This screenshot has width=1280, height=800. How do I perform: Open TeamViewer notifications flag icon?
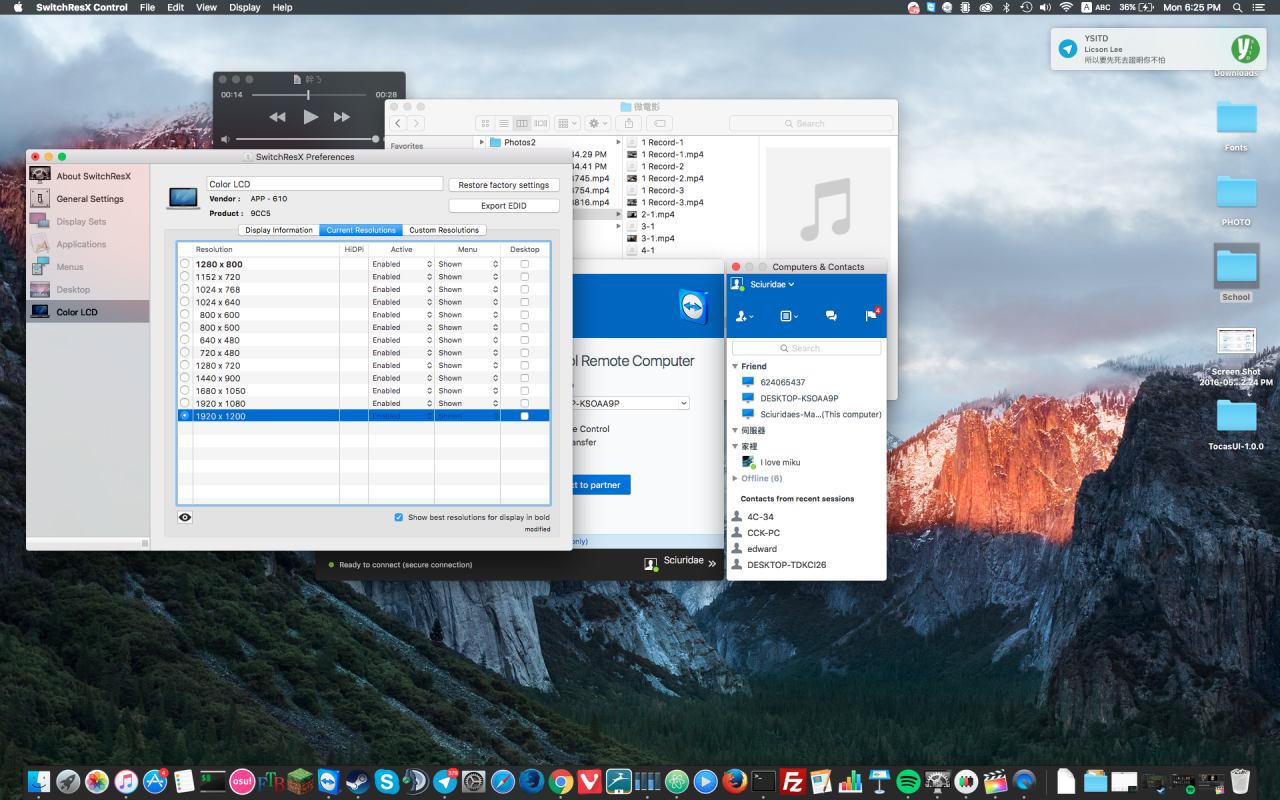pos(871,316)
